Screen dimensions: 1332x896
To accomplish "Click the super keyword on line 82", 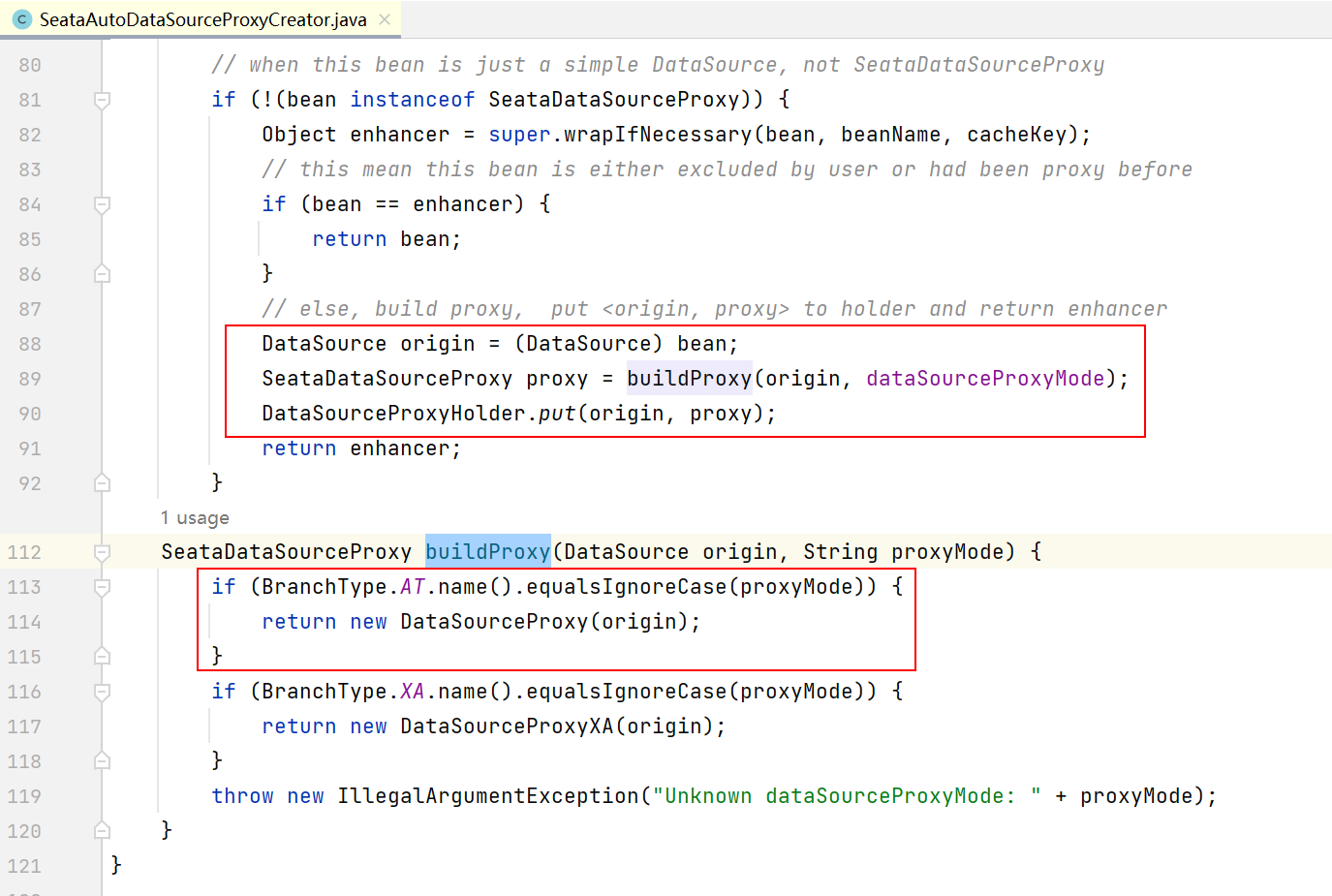I will (519, 135).
